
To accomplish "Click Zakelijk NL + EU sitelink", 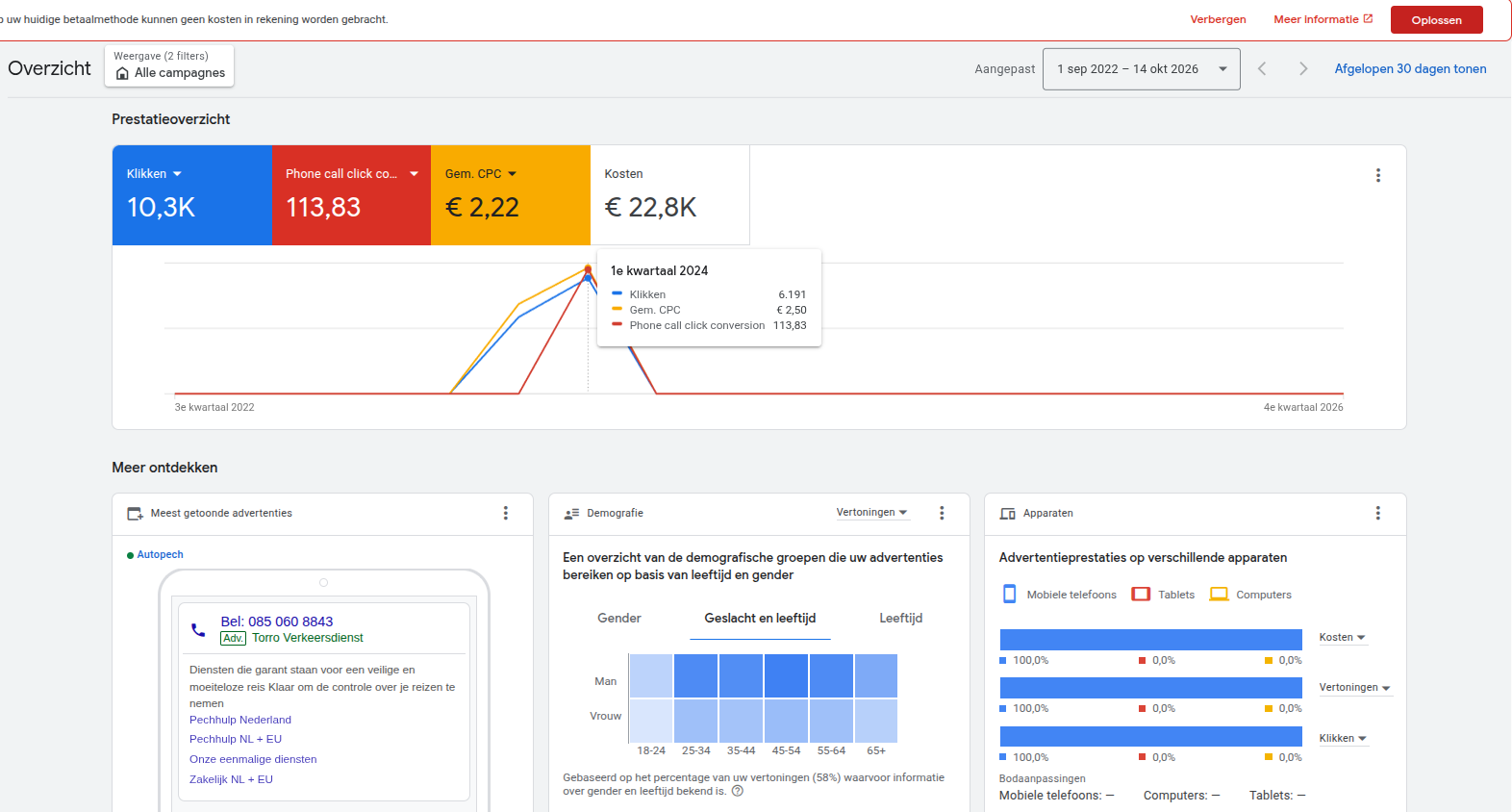I will point(231,779).
